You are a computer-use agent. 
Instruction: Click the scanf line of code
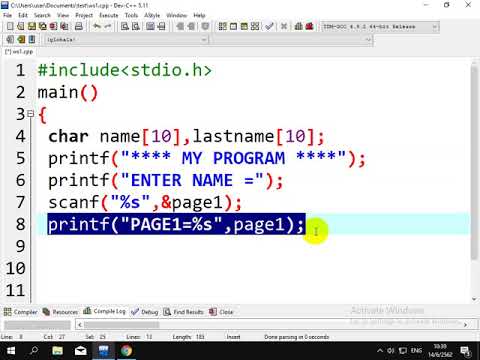pyautogui.click(x=145, y=203)
